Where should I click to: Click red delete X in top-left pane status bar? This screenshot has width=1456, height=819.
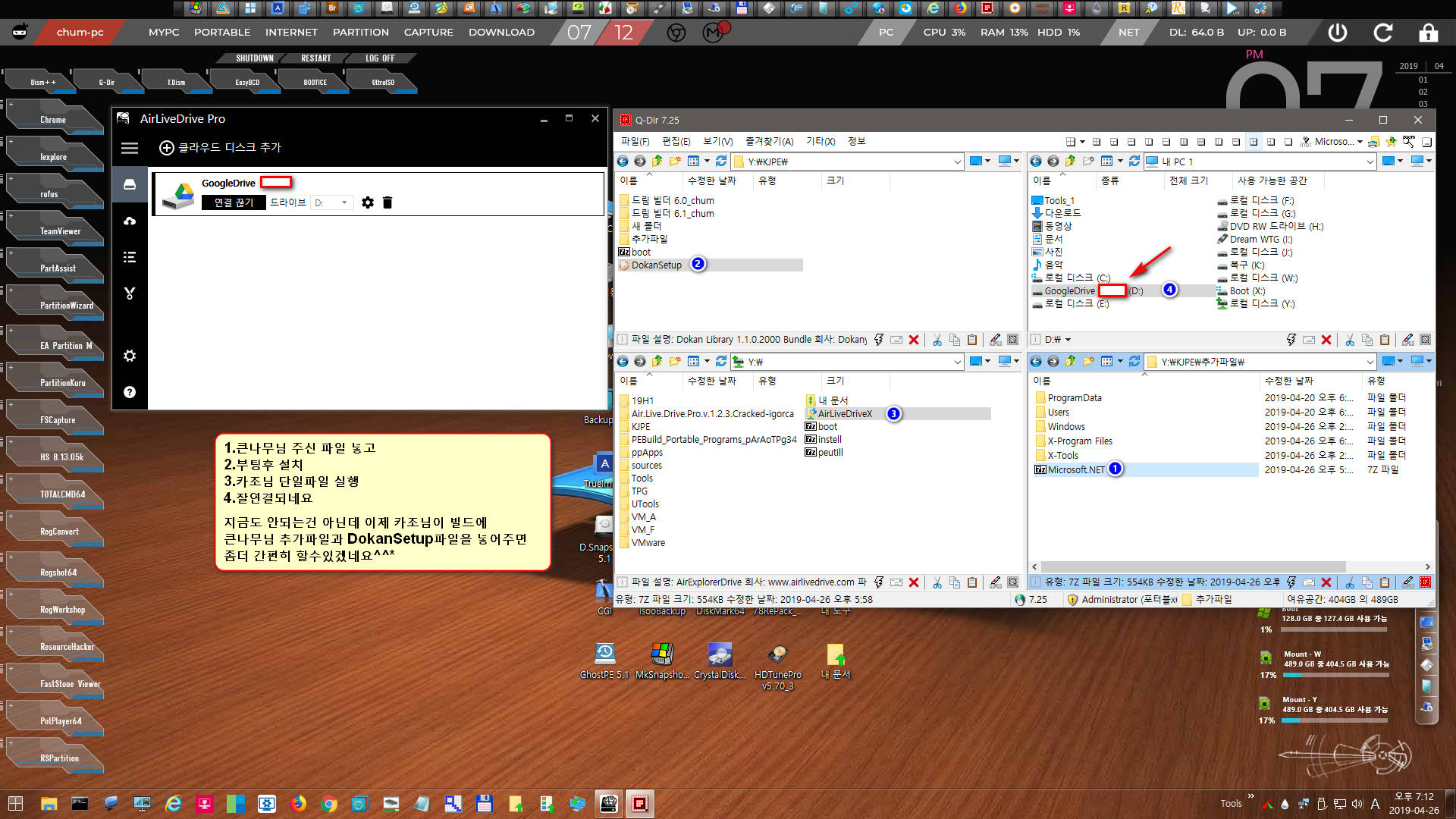[914, 340]
